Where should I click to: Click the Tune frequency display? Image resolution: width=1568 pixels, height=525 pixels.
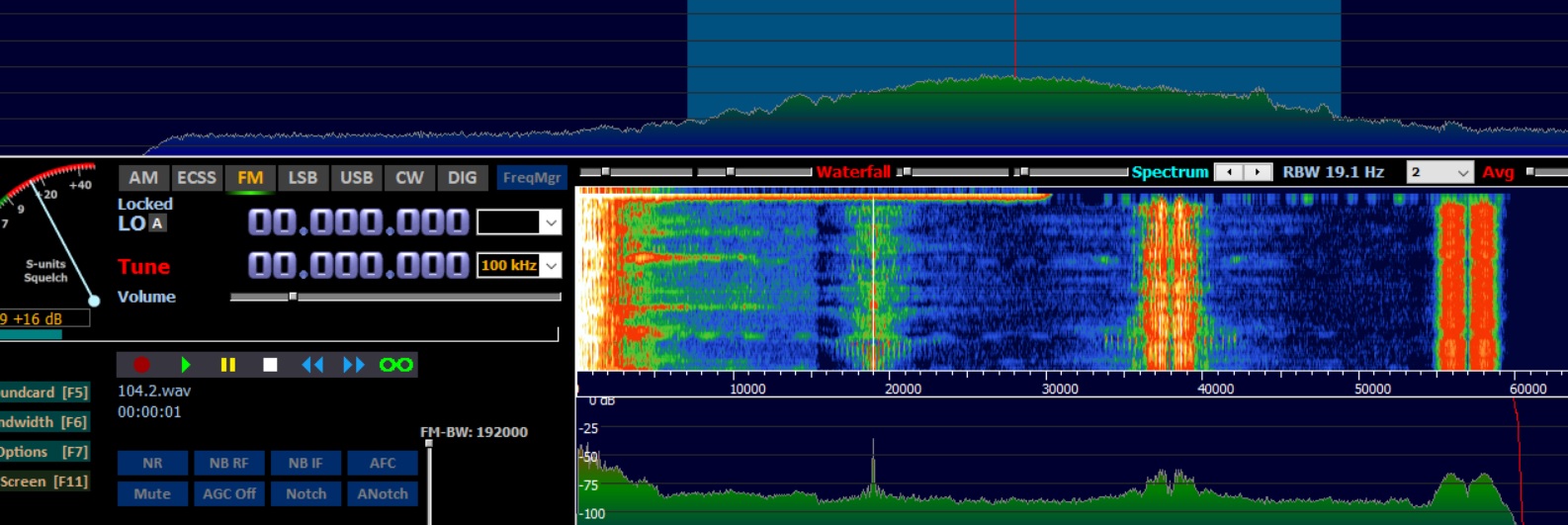(358, 265)
